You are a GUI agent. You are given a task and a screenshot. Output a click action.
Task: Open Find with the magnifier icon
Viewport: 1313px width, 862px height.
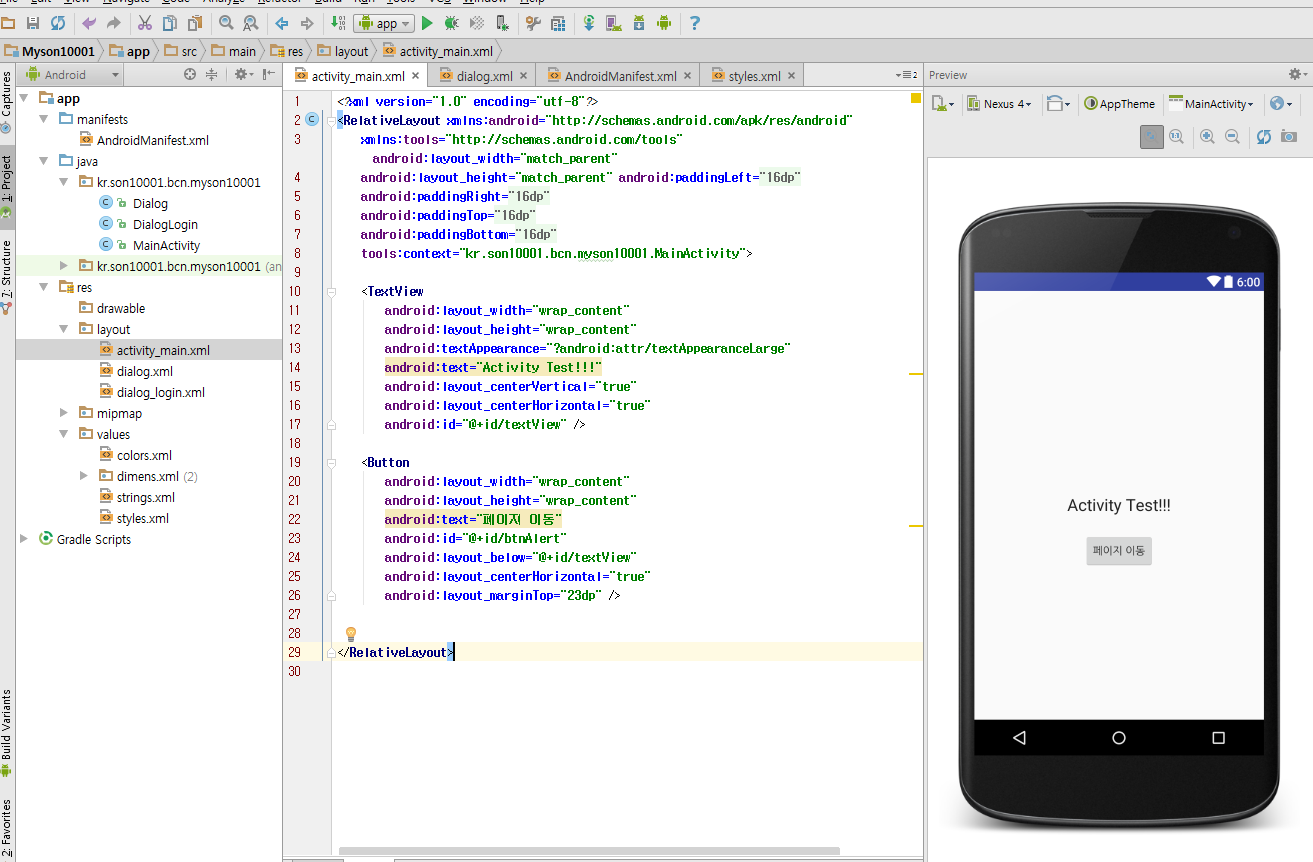point(226,23)
